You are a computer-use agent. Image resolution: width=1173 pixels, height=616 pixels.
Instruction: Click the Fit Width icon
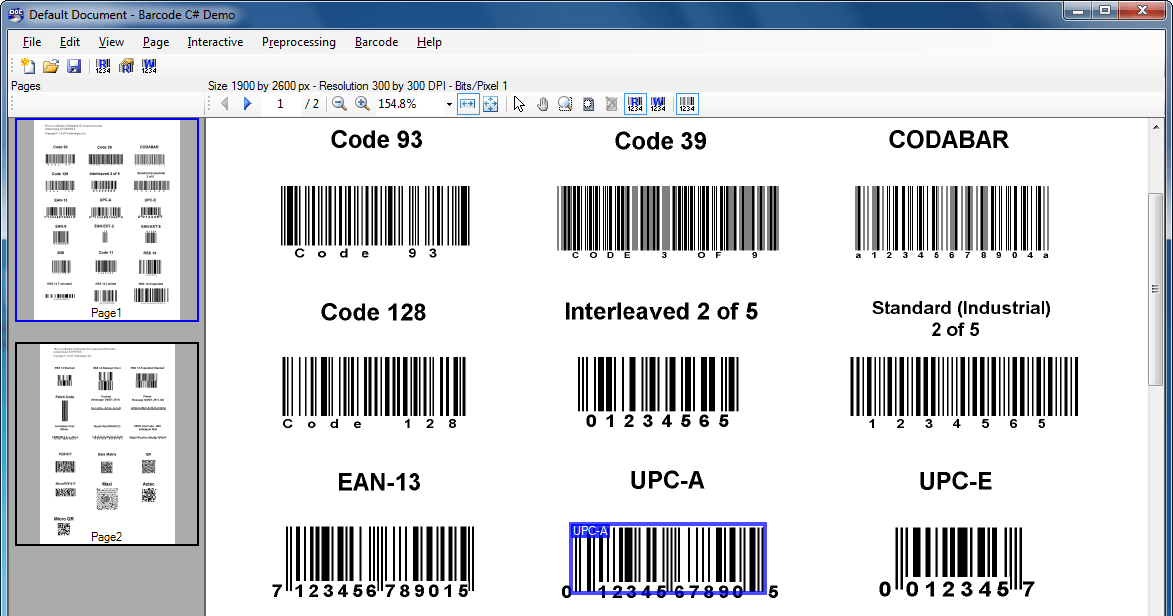pyautogui.click(x=467, y=103)
